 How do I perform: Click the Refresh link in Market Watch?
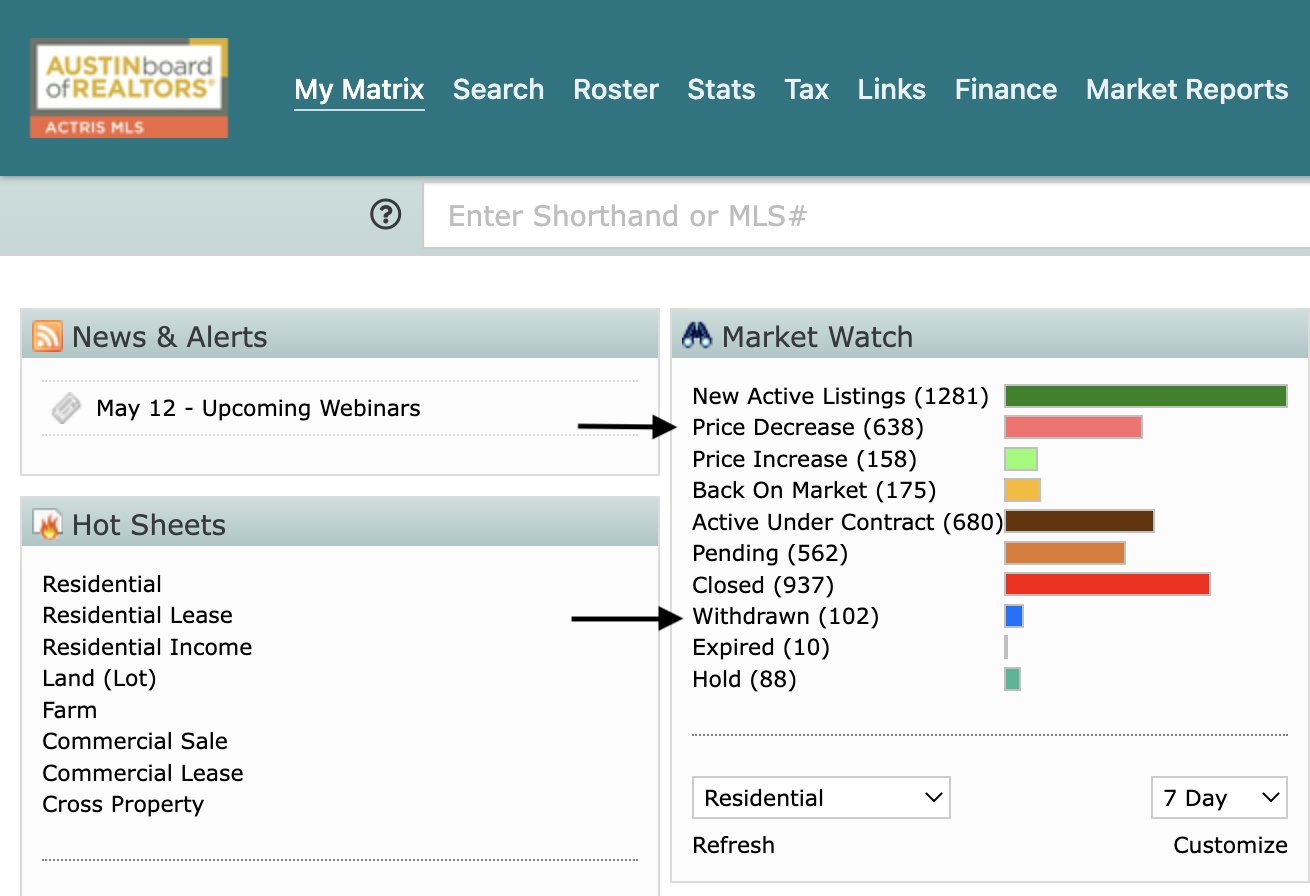point(733,845)
